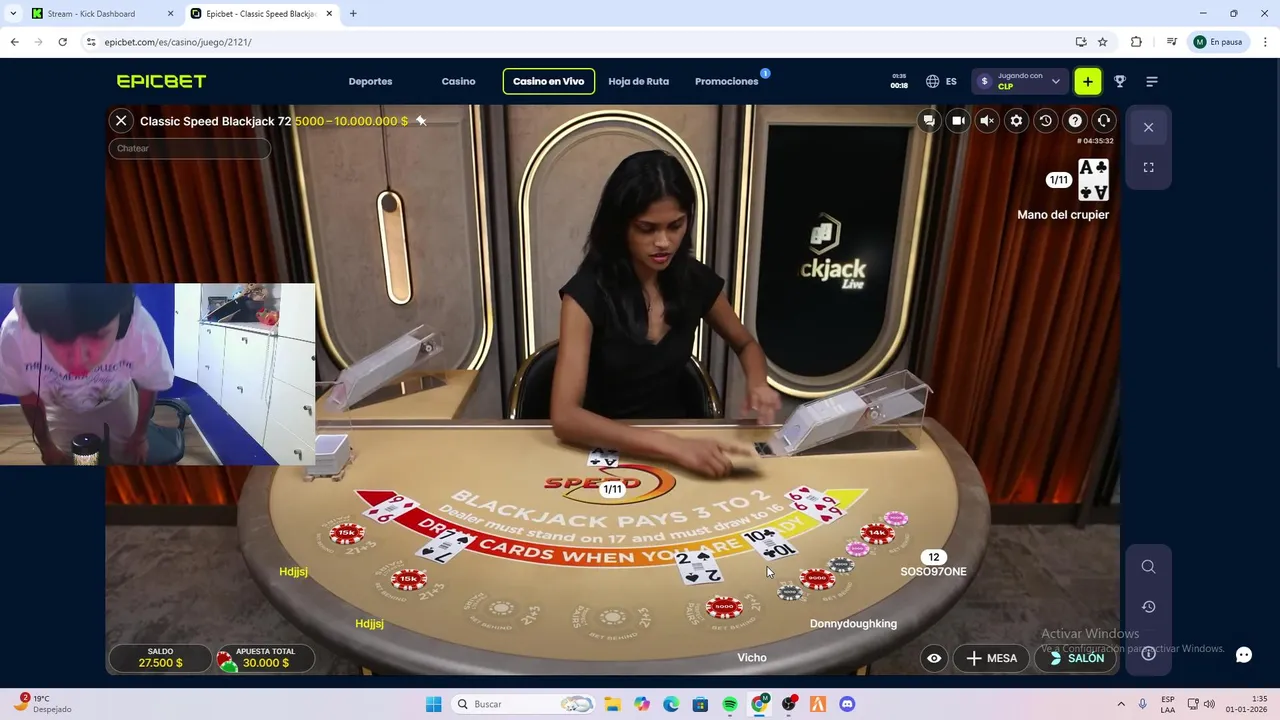
Task: Open Spotify from the taskbar
Action: (x=730, y=704)
